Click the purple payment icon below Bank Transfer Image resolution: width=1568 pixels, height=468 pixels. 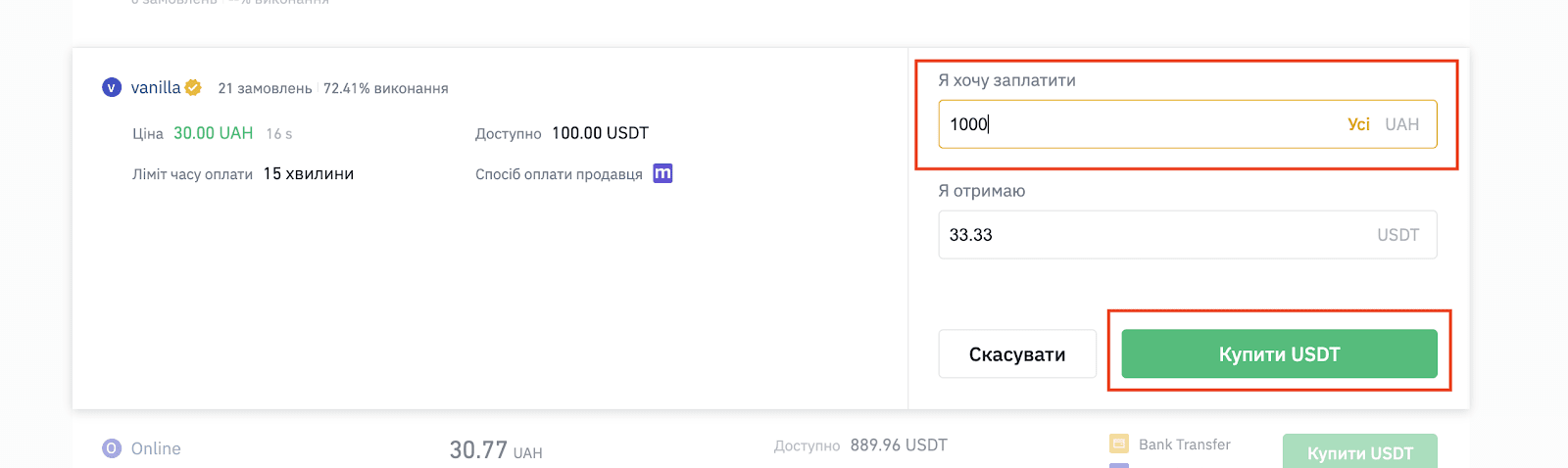pyautogui.click(x=1119, y=465)
